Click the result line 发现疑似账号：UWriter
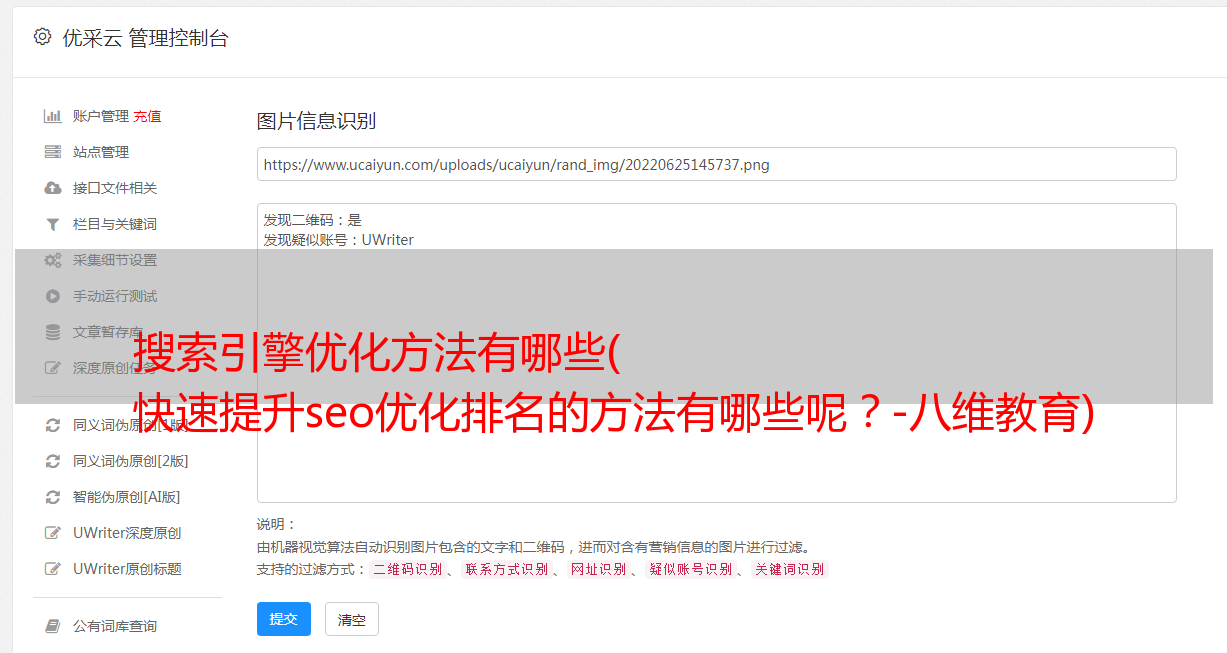Image resolution: width=1227 pixels, height=653 pixels. pyautogui.click(x=339, y=240)
